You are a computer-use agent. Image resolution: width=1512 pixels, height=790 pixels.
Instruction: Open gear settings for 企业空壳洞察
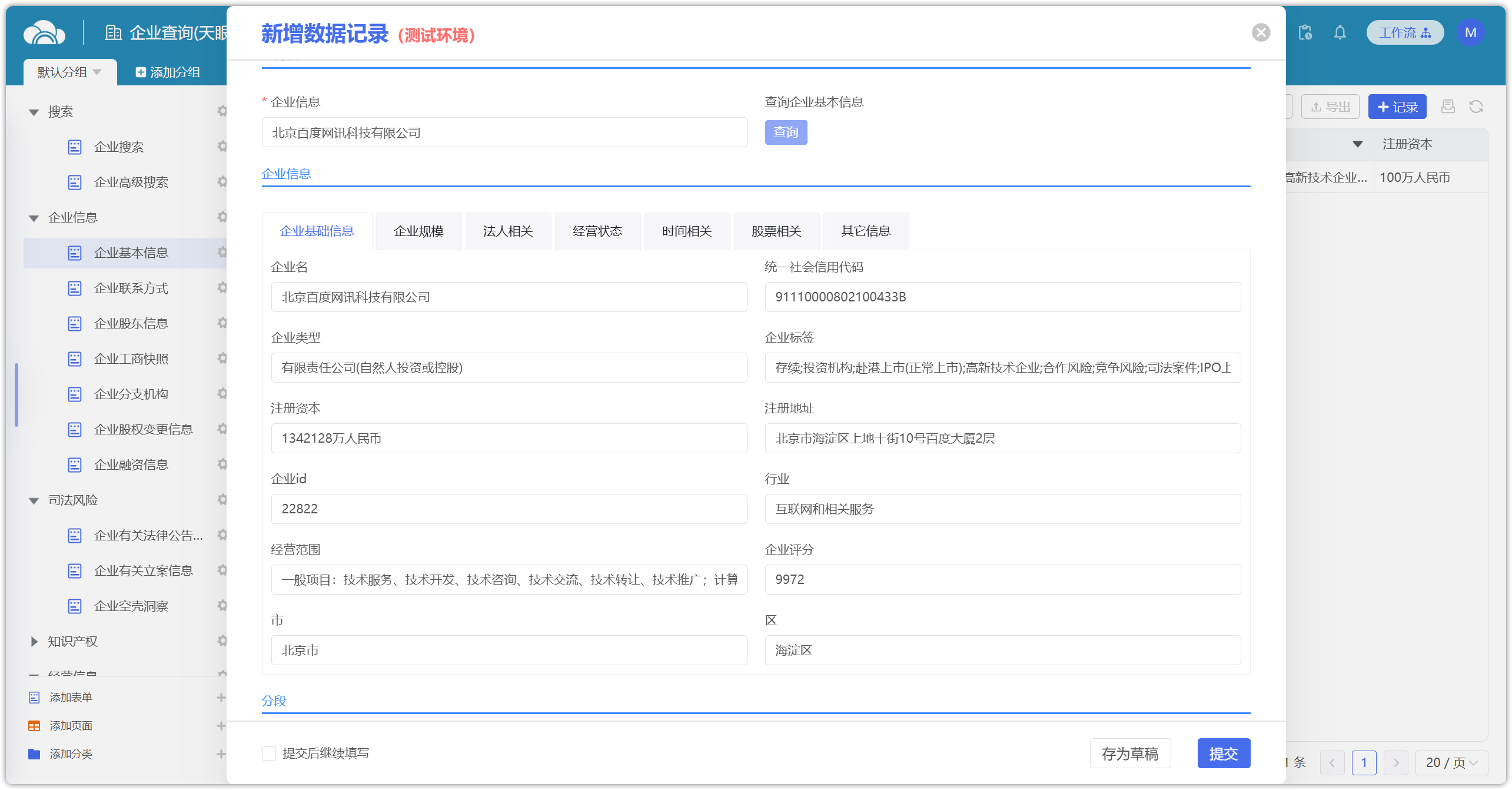[222, 605]
